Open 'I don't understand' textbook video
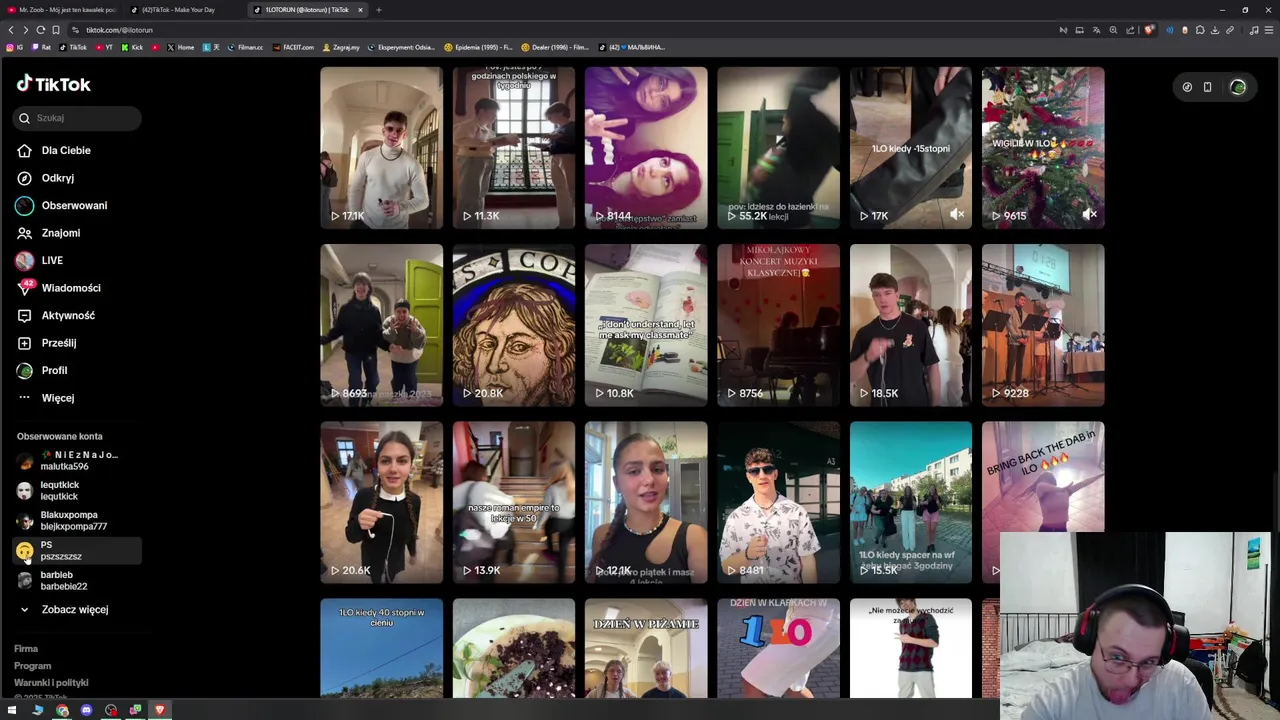Image resolution: width=1280 pixels, height=720 pixels. [x=646, y=325]
